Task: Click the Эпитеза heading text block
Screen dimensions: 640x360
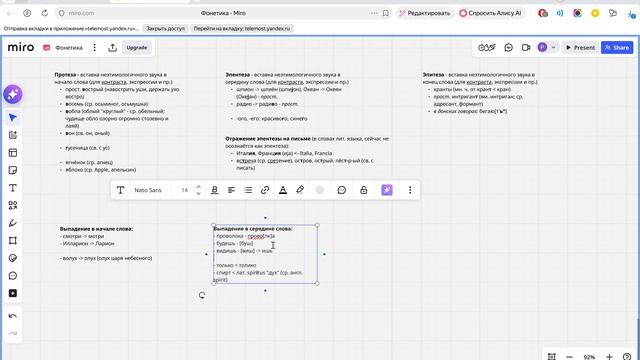Action: coord(480,93)
